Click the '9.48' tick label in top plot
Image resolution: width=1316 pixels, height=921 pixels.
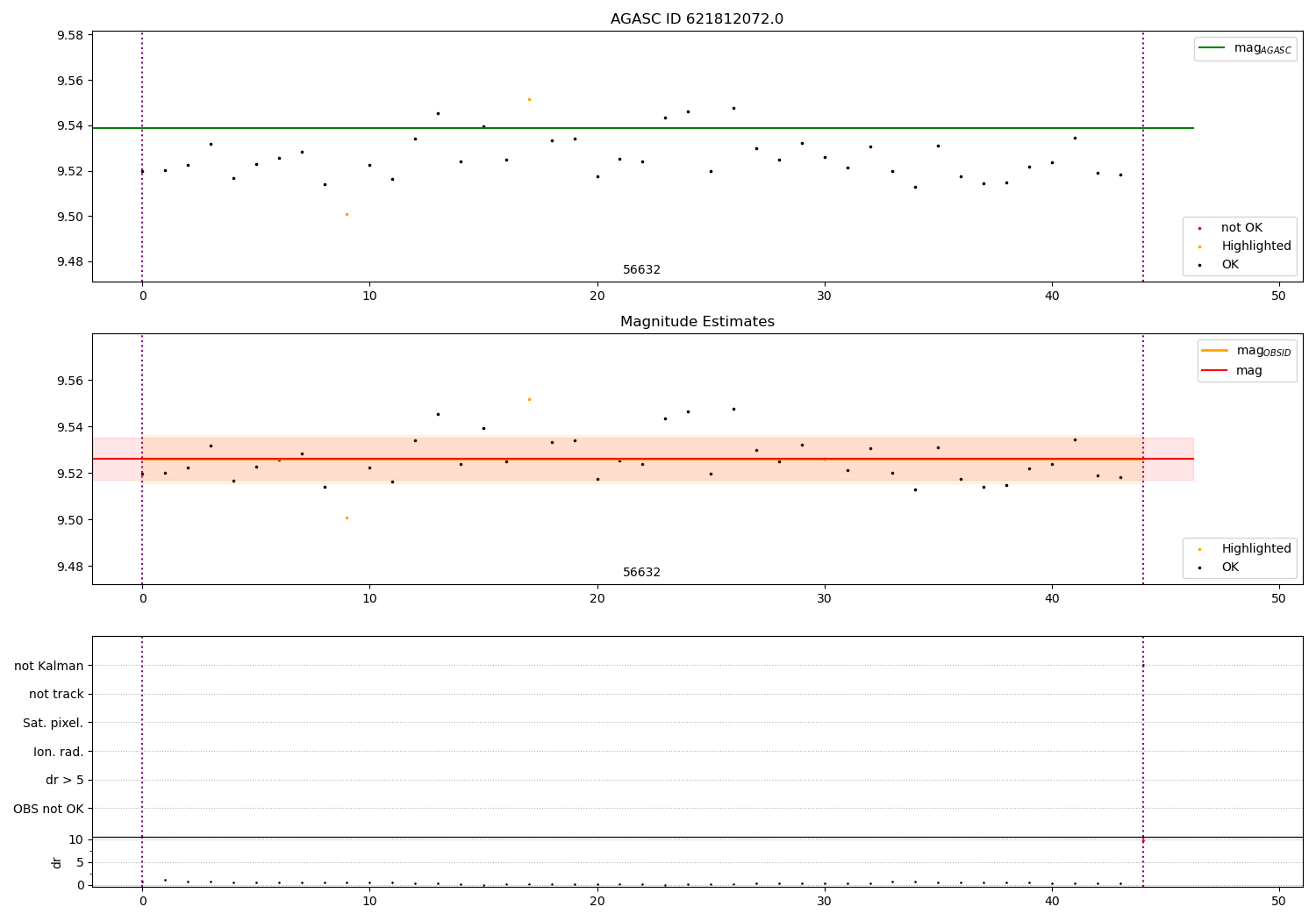pos(70,262)
